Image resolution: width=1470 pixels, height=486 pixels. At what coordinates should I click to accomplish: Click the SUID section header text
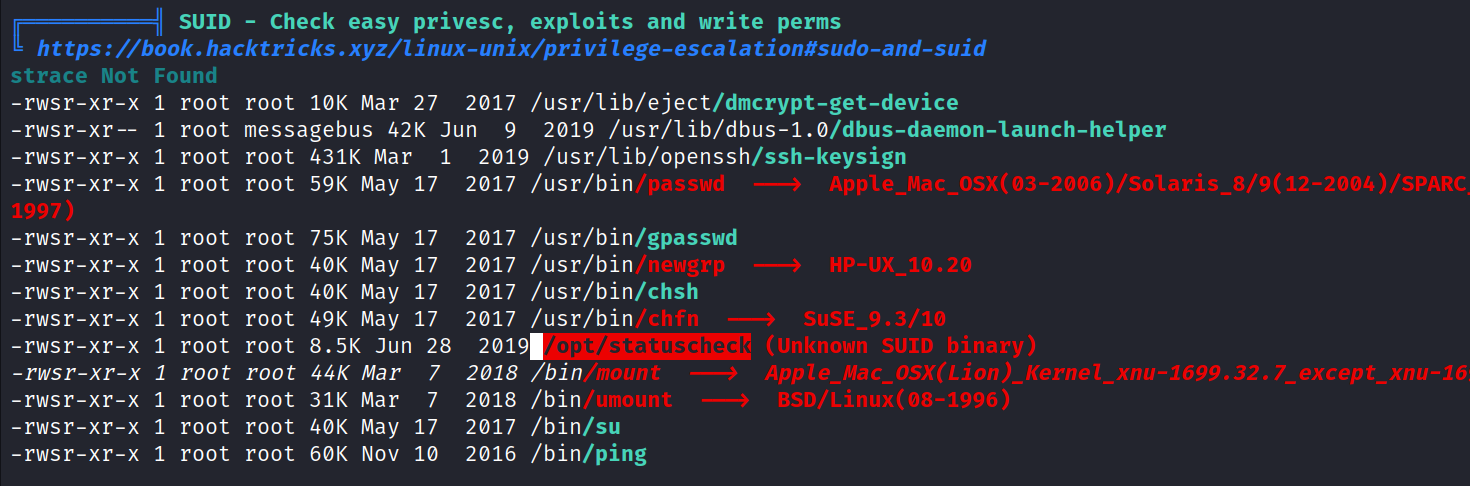[509, 21]
